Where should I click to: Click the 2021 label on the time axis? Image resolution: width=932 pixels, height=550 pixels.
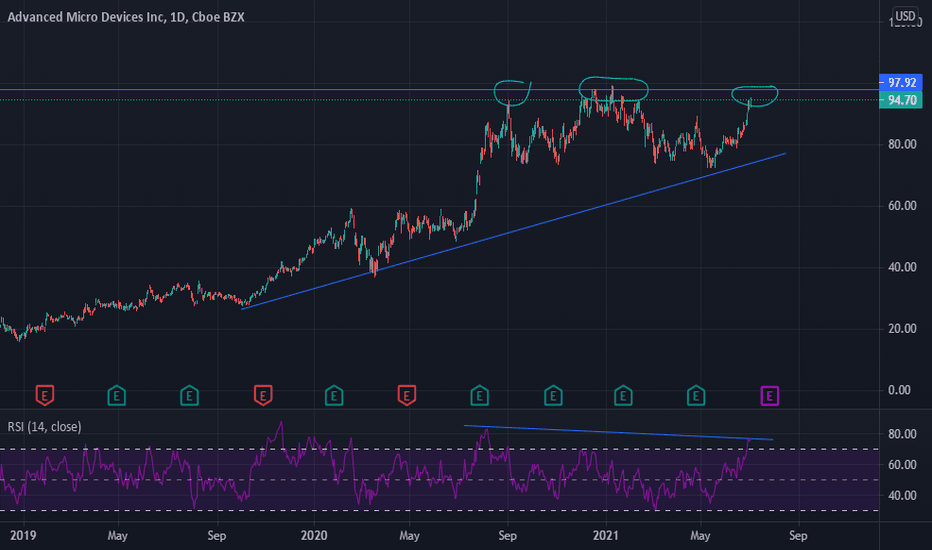pyautogui.click(x=606, y=535)
